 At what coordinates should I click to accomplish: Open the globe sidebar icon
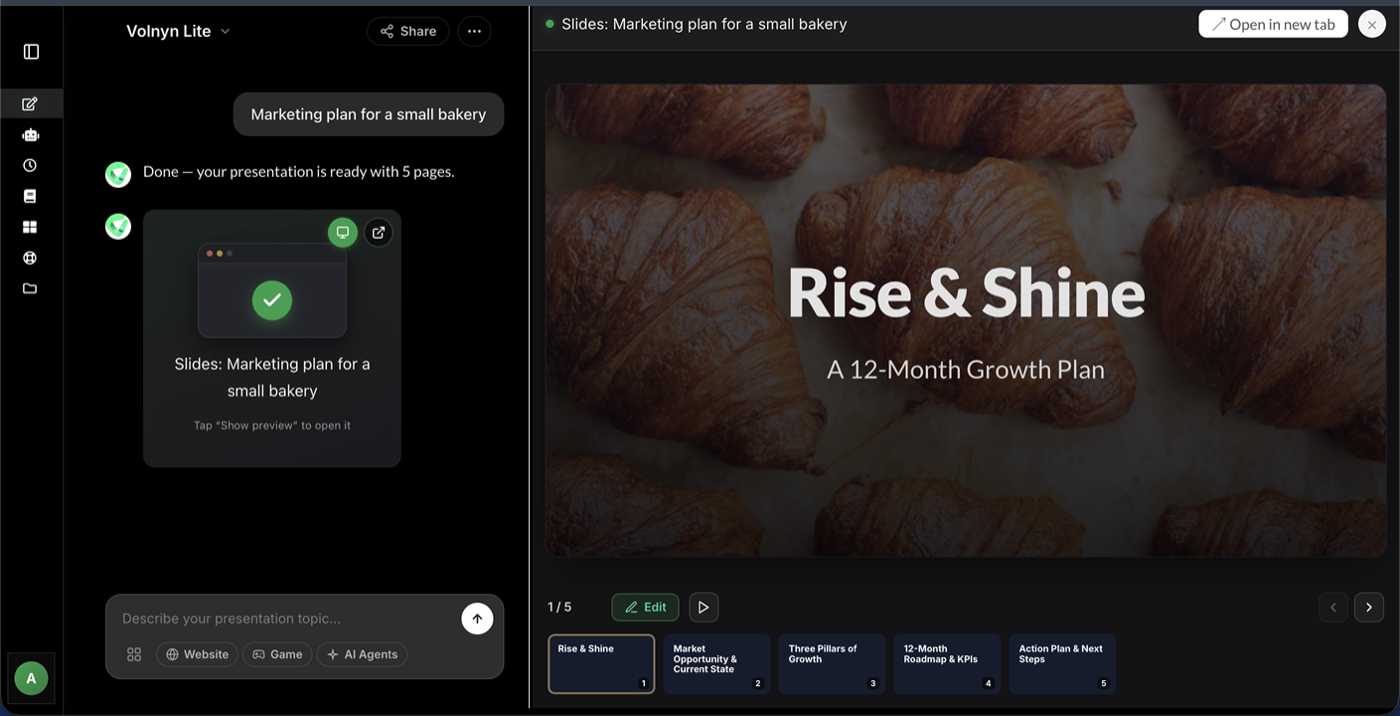[30, 258]
